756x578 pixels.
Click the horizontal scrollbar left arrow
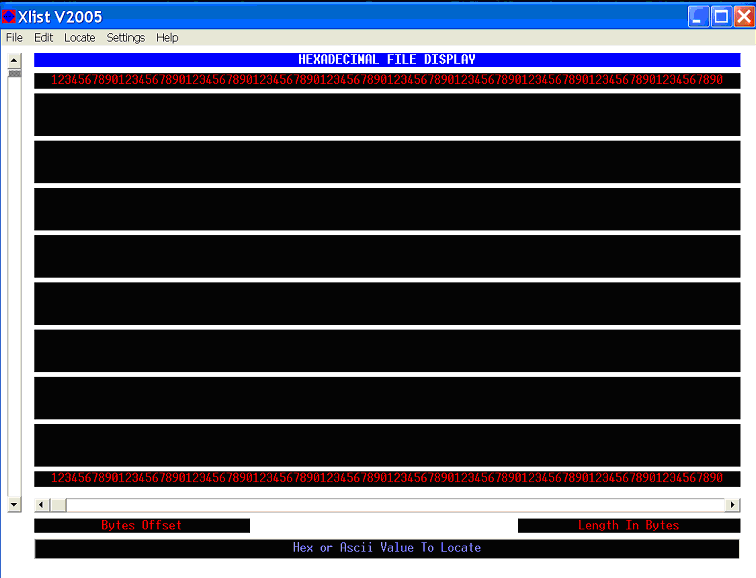pos(41,505)
